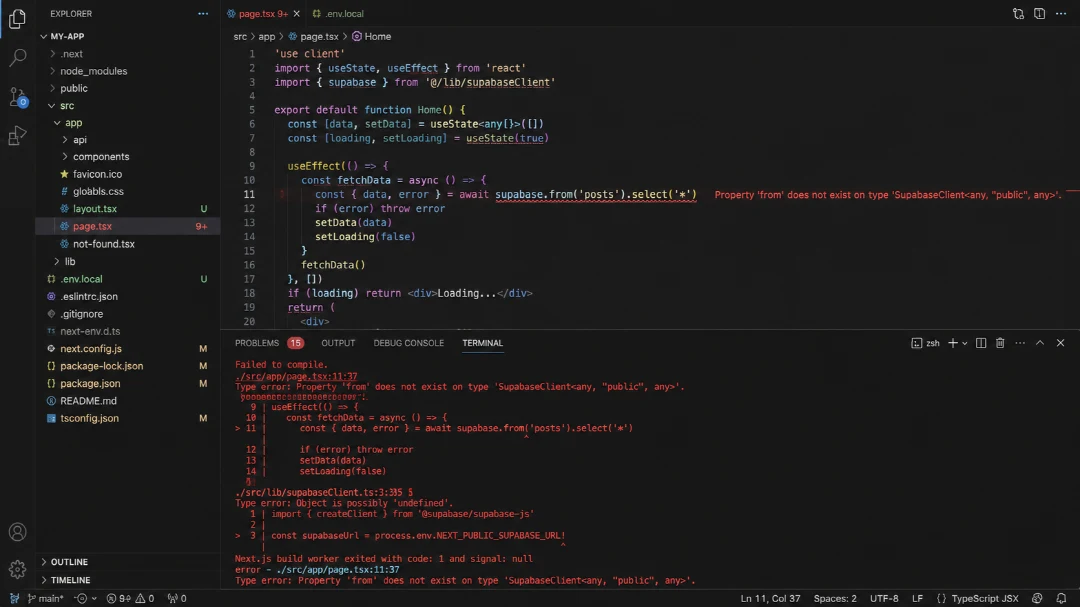The width and height of the screenshot is (1080, 607).
Task: Open the terminal panel's more actions ellipsis
Action: point(1020,343)
